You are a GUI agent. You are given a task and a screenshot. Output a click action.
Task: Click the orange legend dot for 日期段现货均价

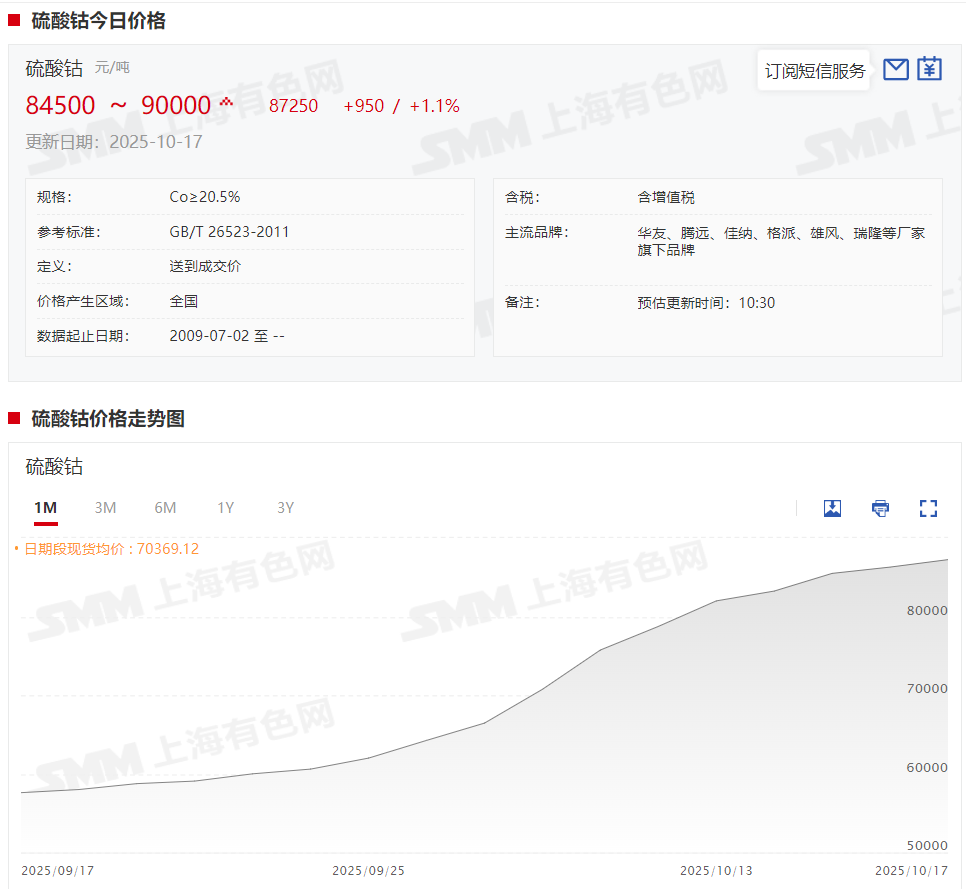(17, 549)
